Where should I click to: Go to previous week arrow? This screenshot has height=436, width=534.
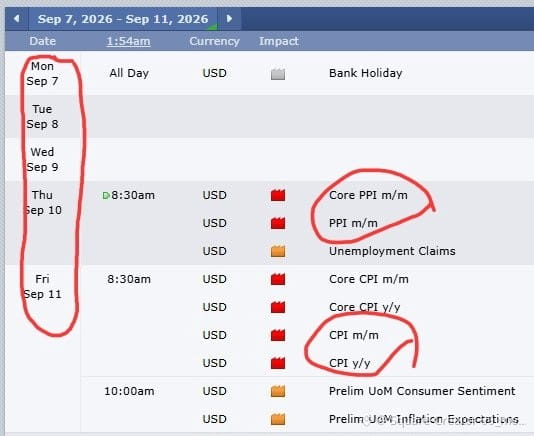click(x=16, y=18)
